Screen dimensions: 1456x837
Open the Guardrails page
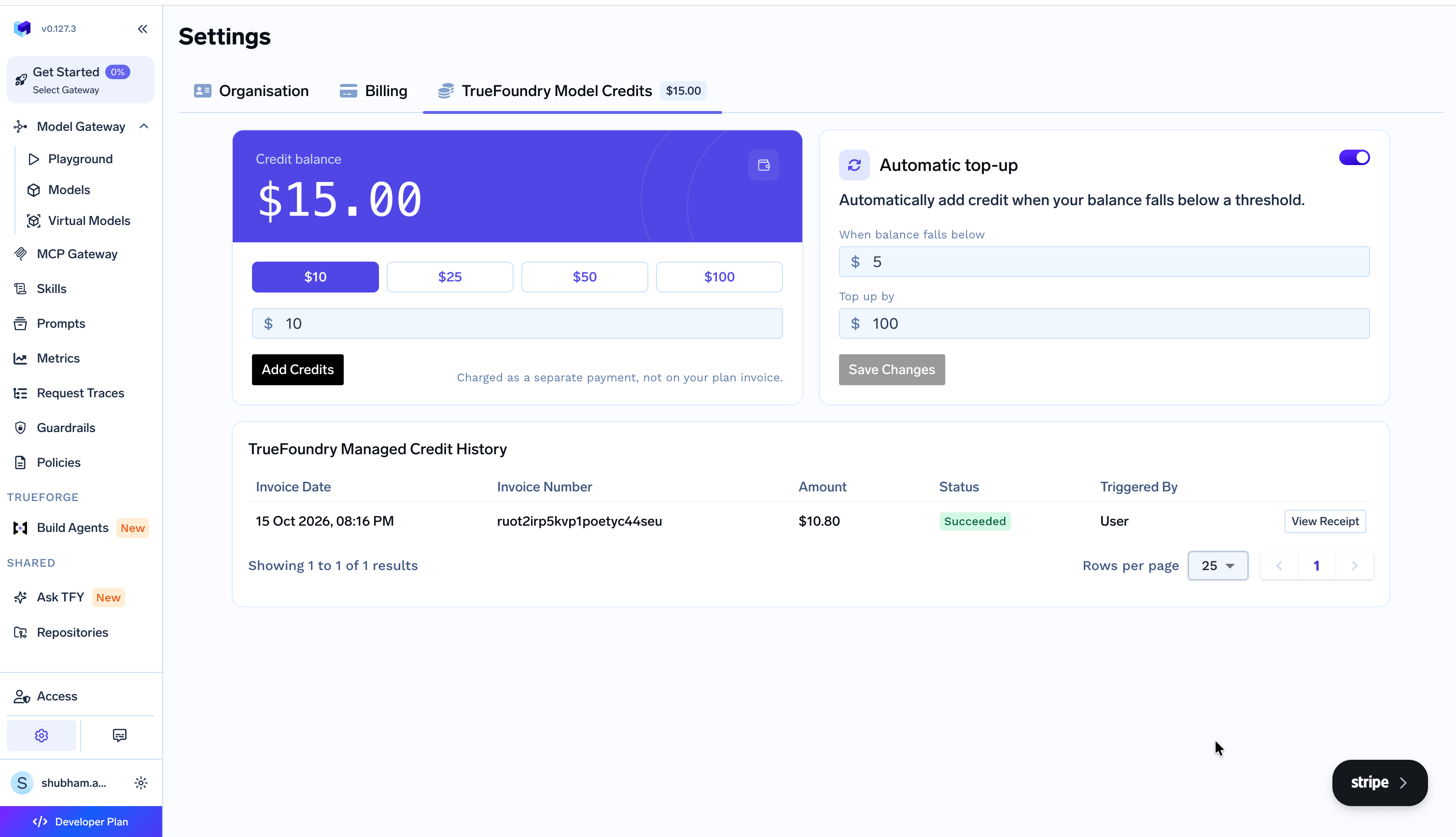[x=66, y=428]
